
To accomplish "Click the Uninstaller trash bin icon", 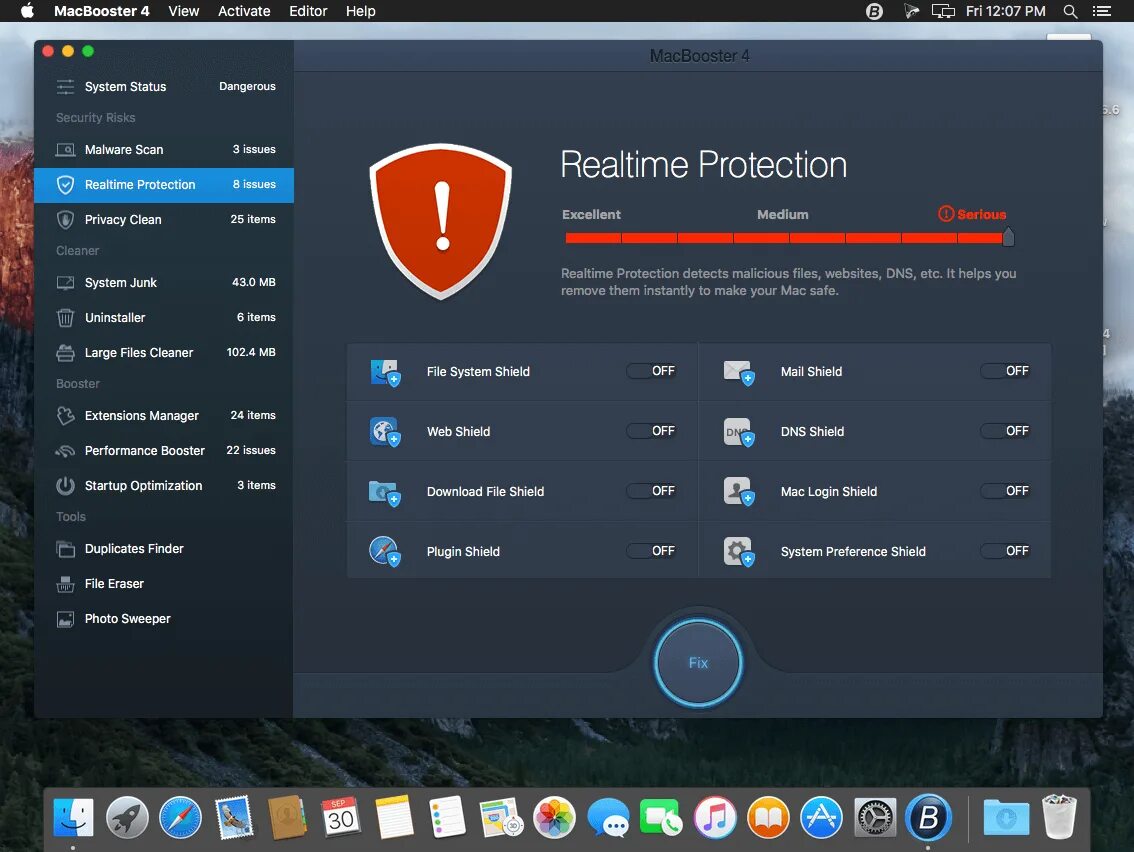I will tap(65, 318).
